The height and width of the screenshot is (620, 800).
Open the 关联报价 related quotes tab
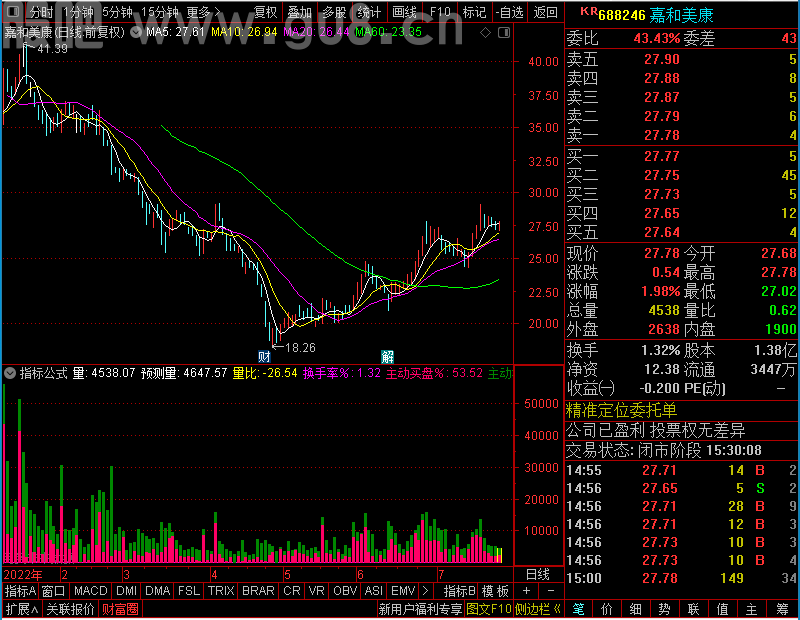70,609
